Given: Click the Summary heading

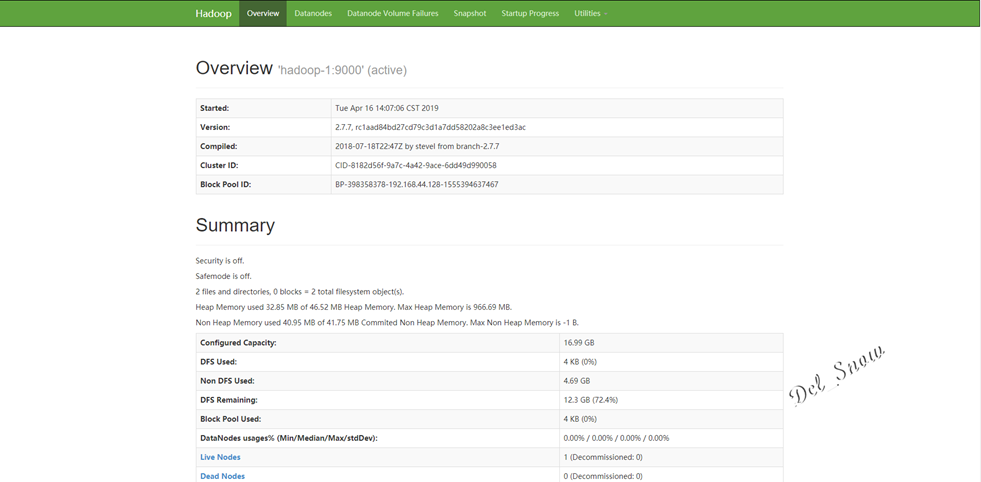Looking at the screenshot, I should click(x=235, y=225).
